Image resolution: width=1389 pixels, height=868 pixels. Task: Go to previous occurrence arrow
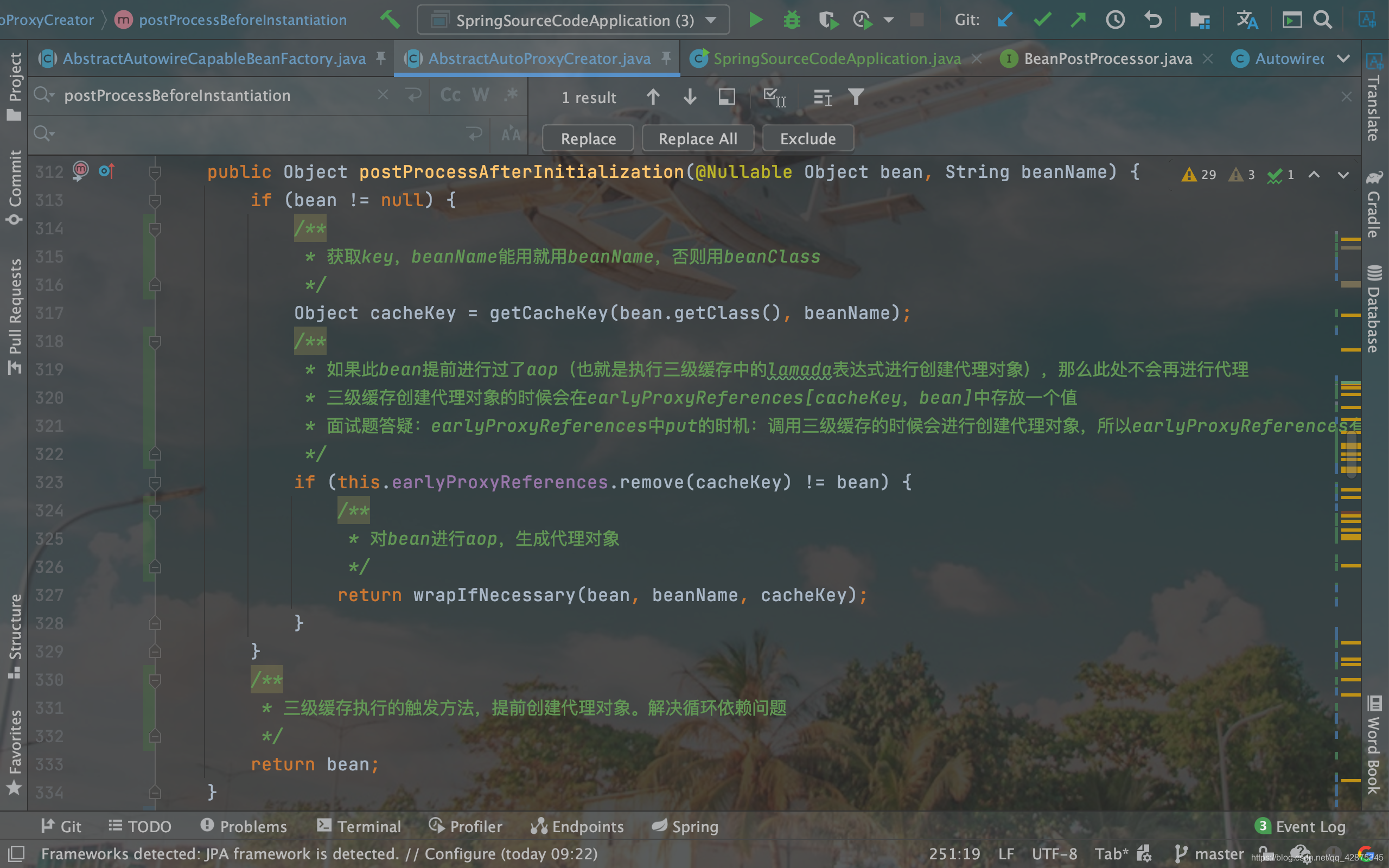coord(653,97)
